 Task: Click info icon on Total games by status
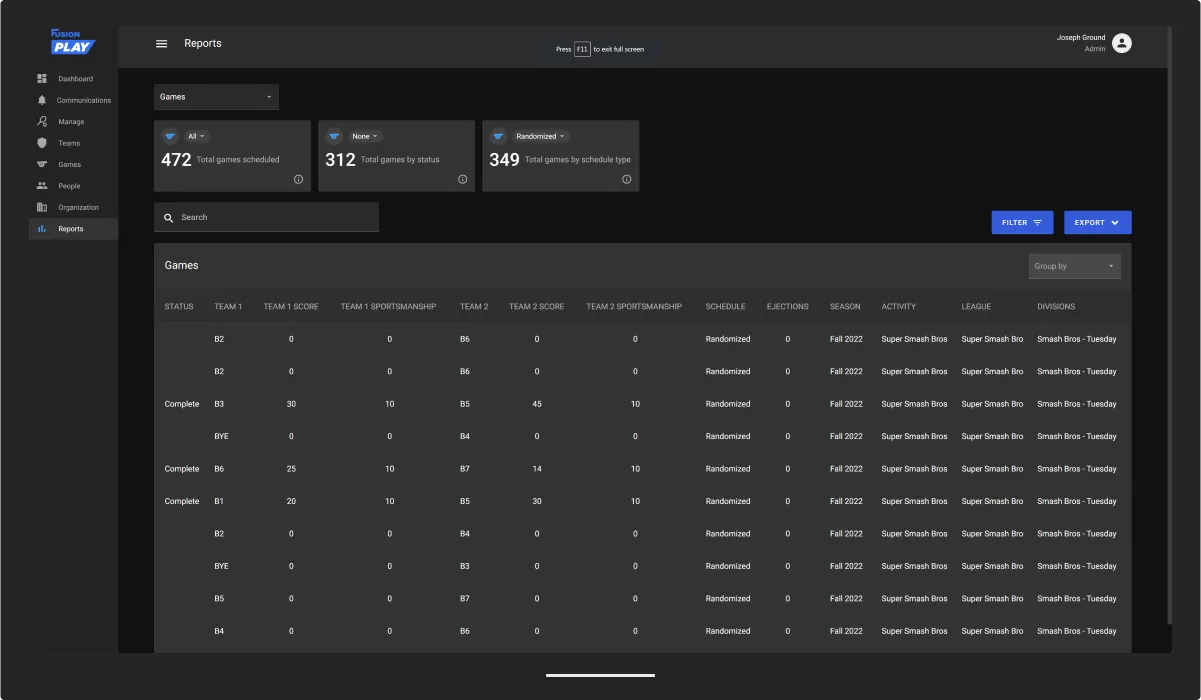(461, 179)
